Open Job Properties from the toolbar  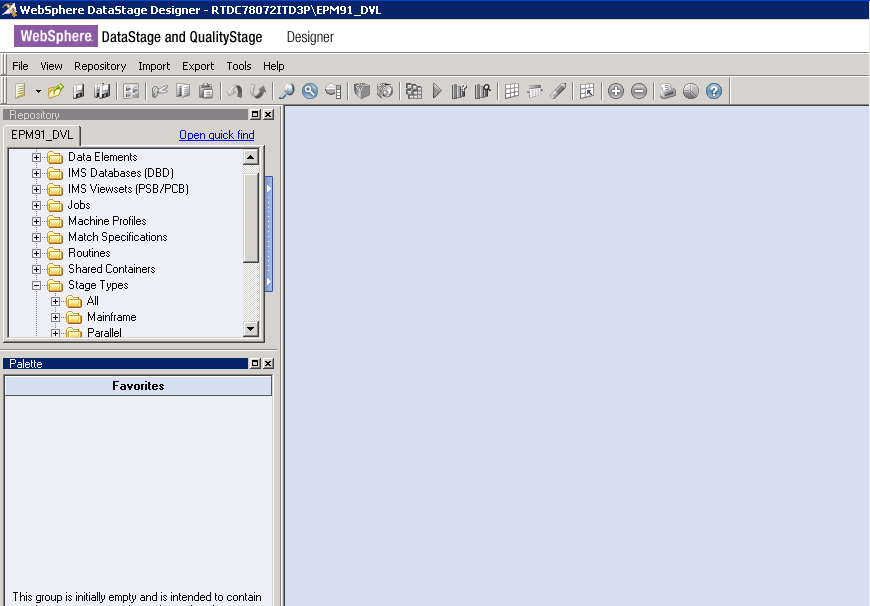tap(131, 90)
